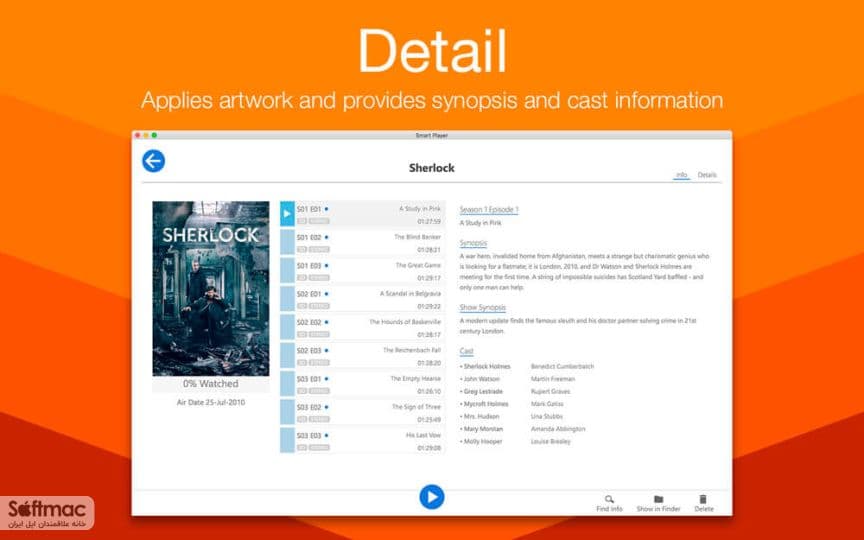Toggle the unwatched dot beside S02 E03
Image resolution: width=864 pixels, height=540 pixels.
(326, 350)
